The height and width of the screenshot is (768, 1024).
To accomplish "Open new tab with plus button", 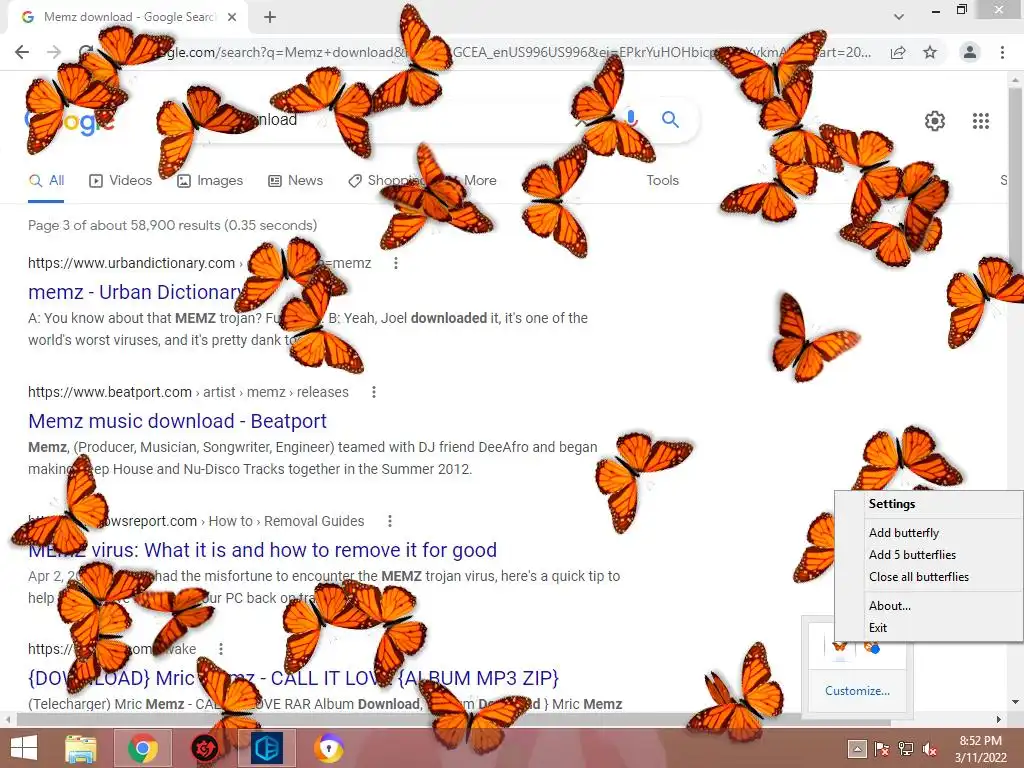I will [270, 17].
